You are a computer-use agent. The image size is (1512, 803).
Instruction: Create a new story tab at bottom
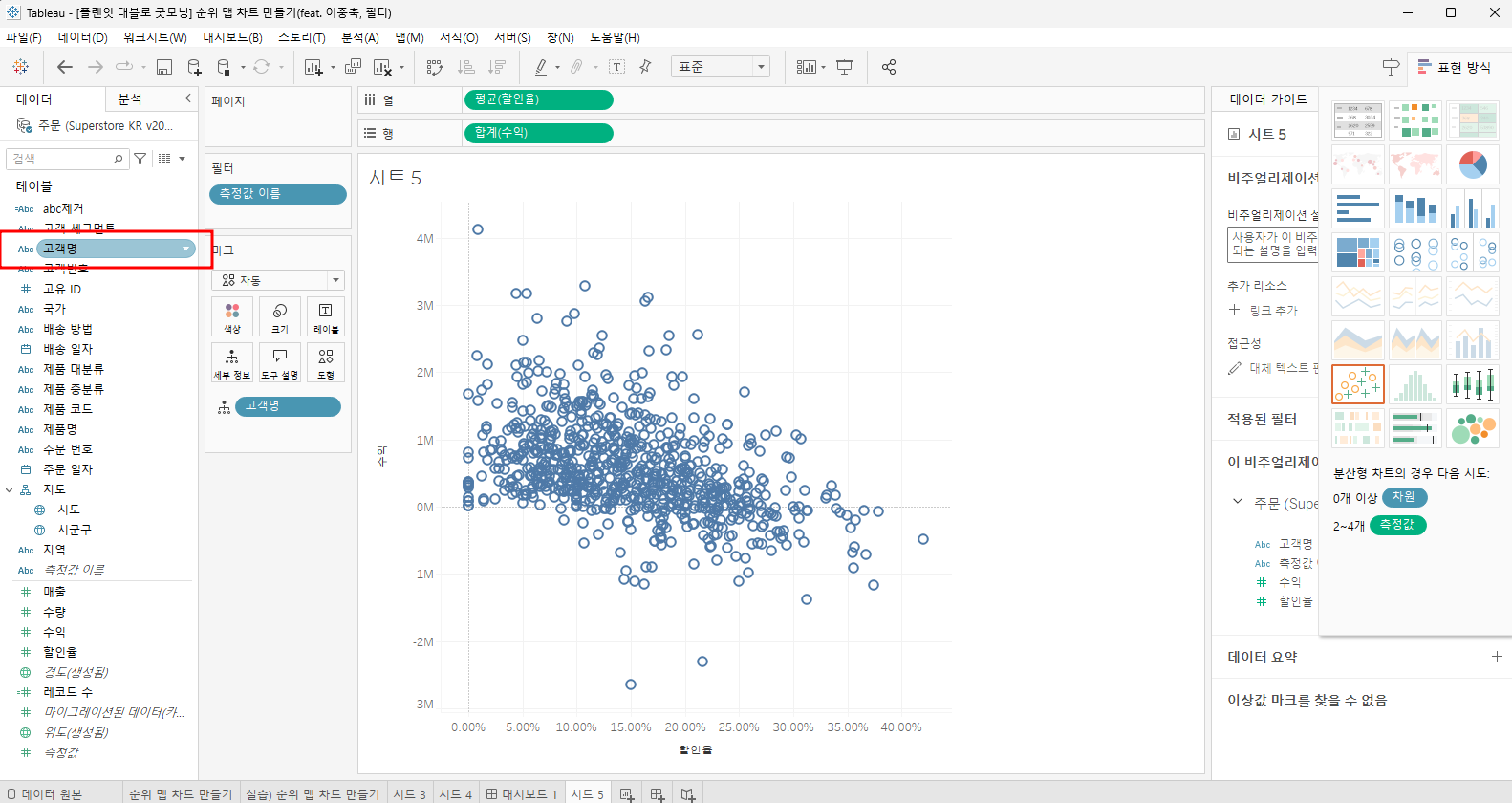(688, 794)
